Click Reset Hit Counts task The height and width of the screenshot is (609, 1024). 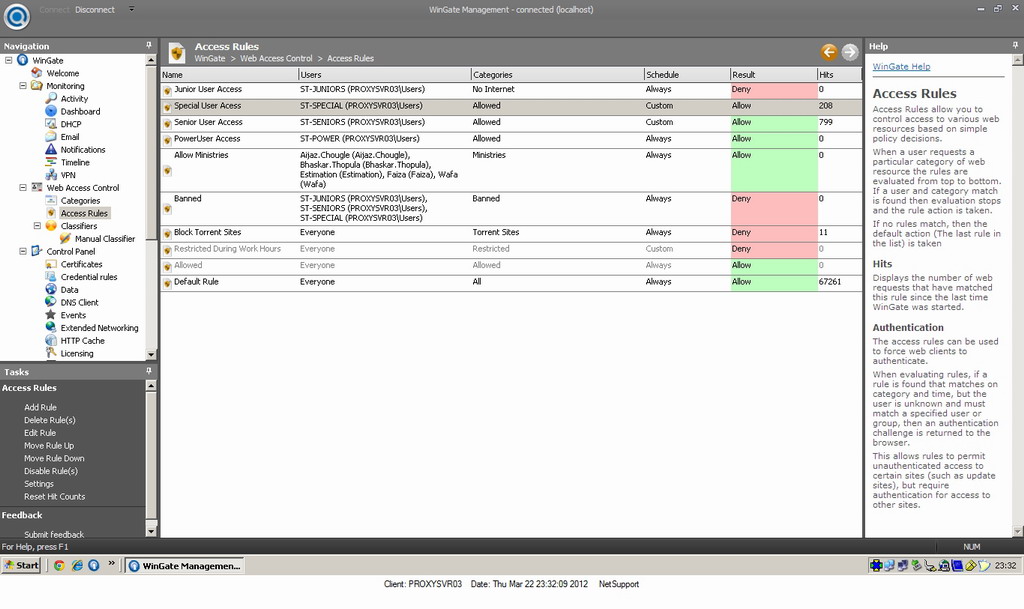click(x=55, y=496)
